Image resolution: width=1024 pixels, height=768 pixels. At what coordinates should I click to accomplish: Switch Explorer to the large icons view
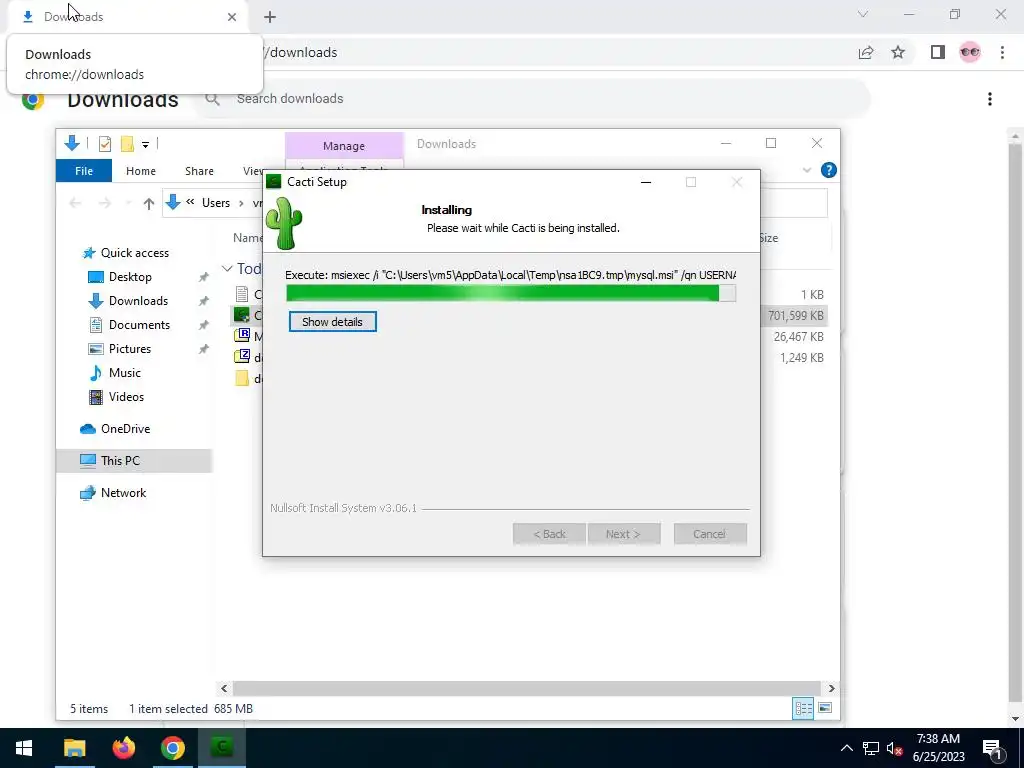[825, 709]
